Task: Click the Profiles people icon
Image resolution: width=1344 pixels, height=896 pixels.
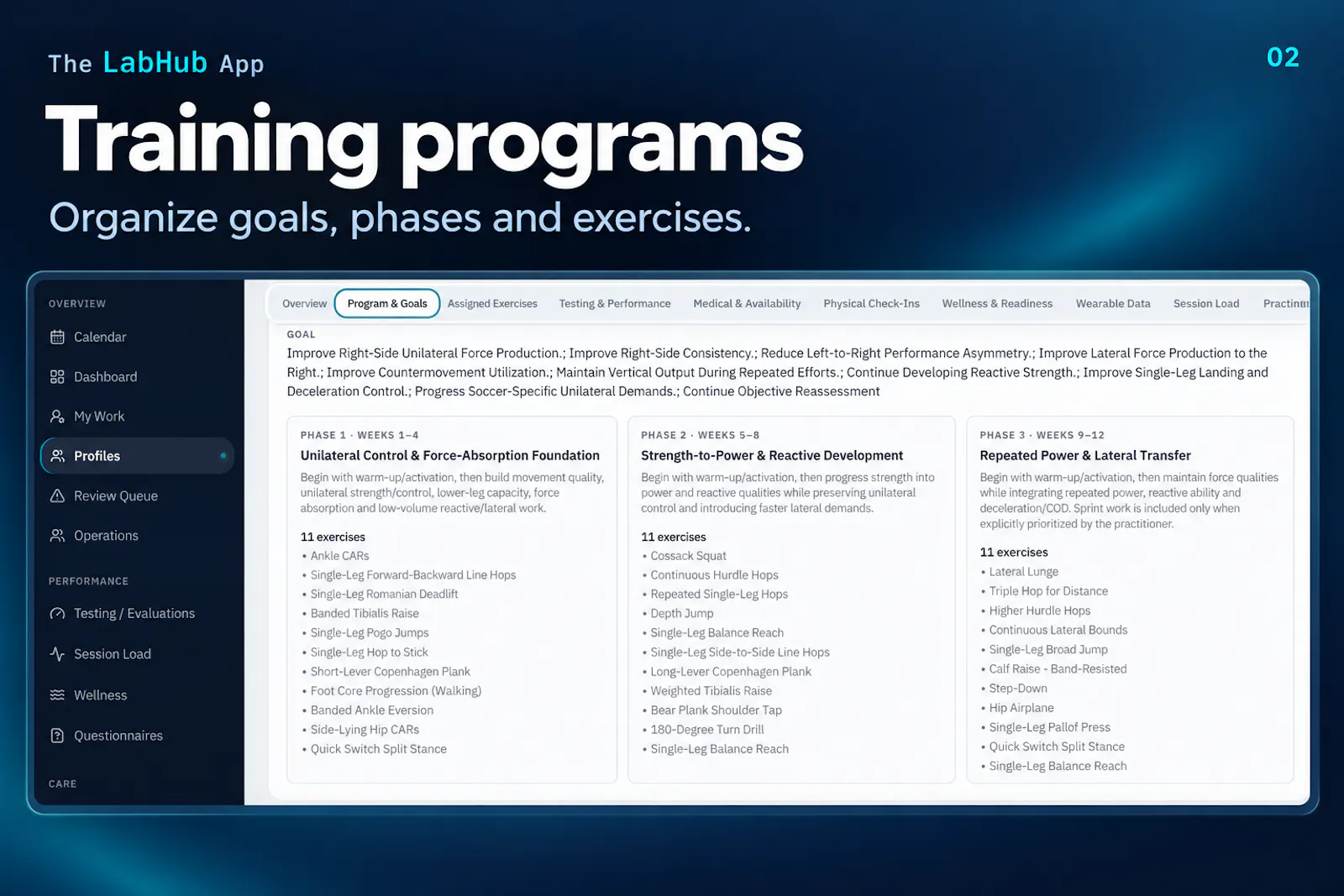Action: coord(57,456)
